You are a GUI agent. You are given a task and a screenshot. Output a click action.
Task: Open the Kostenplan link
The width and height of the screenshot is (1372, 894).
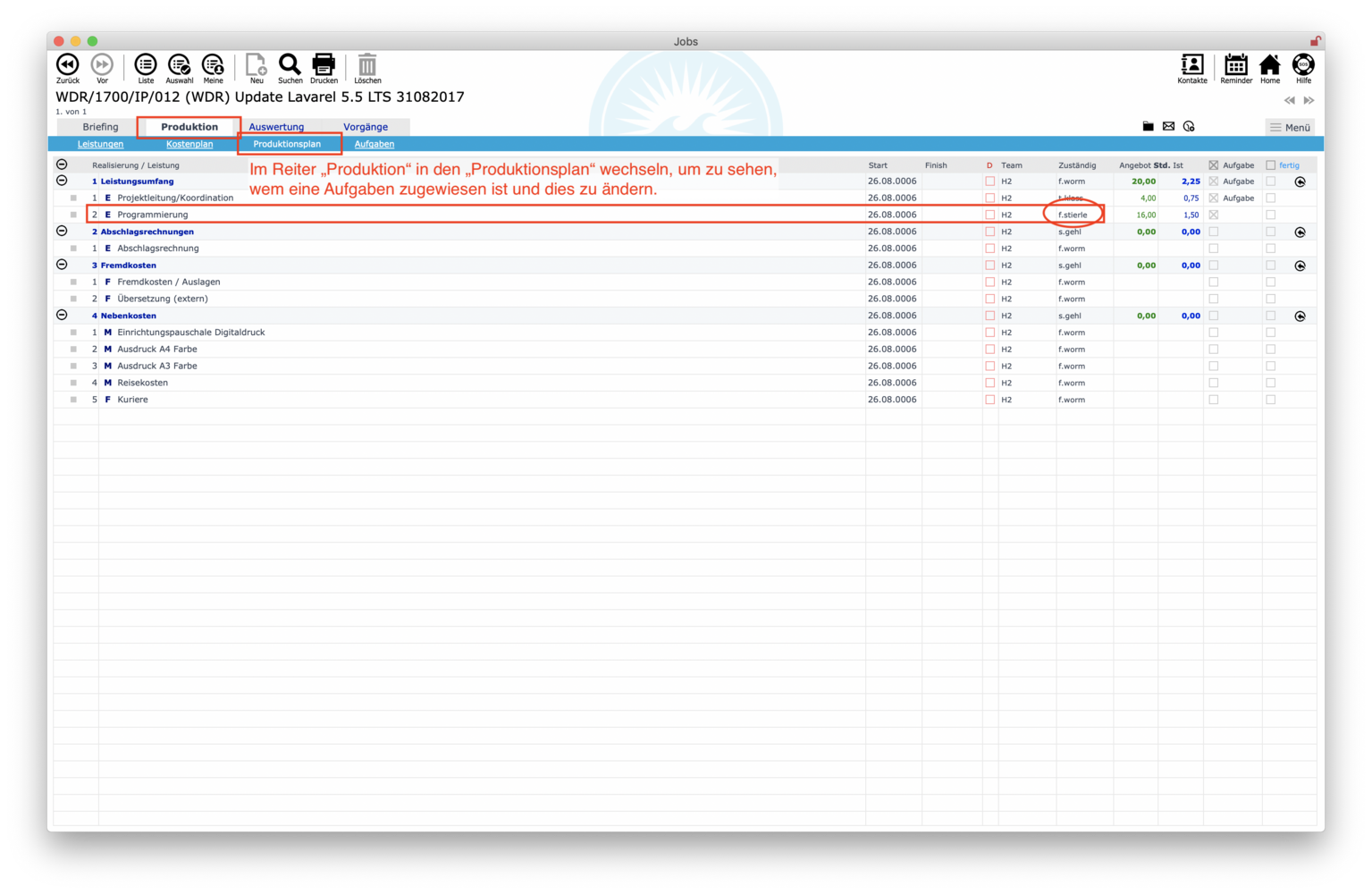click(x=189, y=144)
